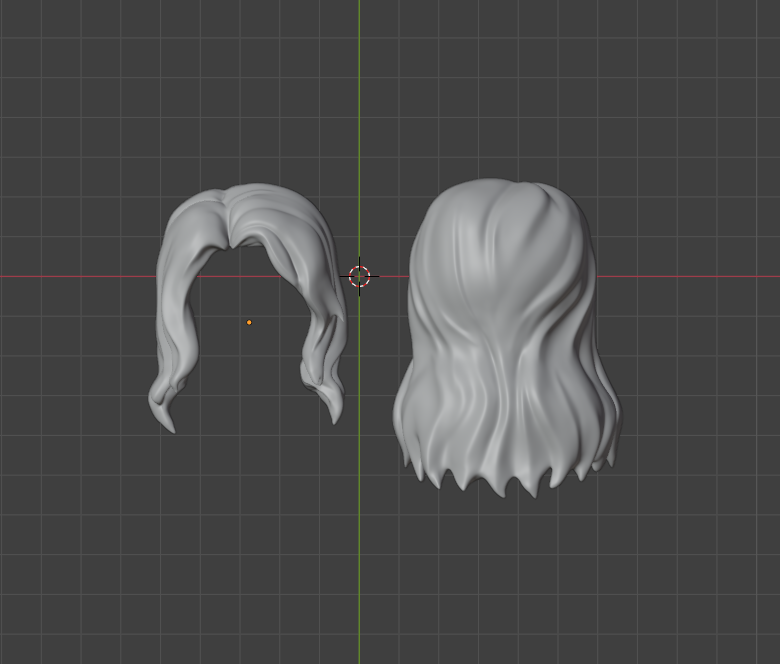Viewport: 780px width, 664px height.
Task: Click the right hair's lower-left flared edge
Action: [x=410, y=430]
